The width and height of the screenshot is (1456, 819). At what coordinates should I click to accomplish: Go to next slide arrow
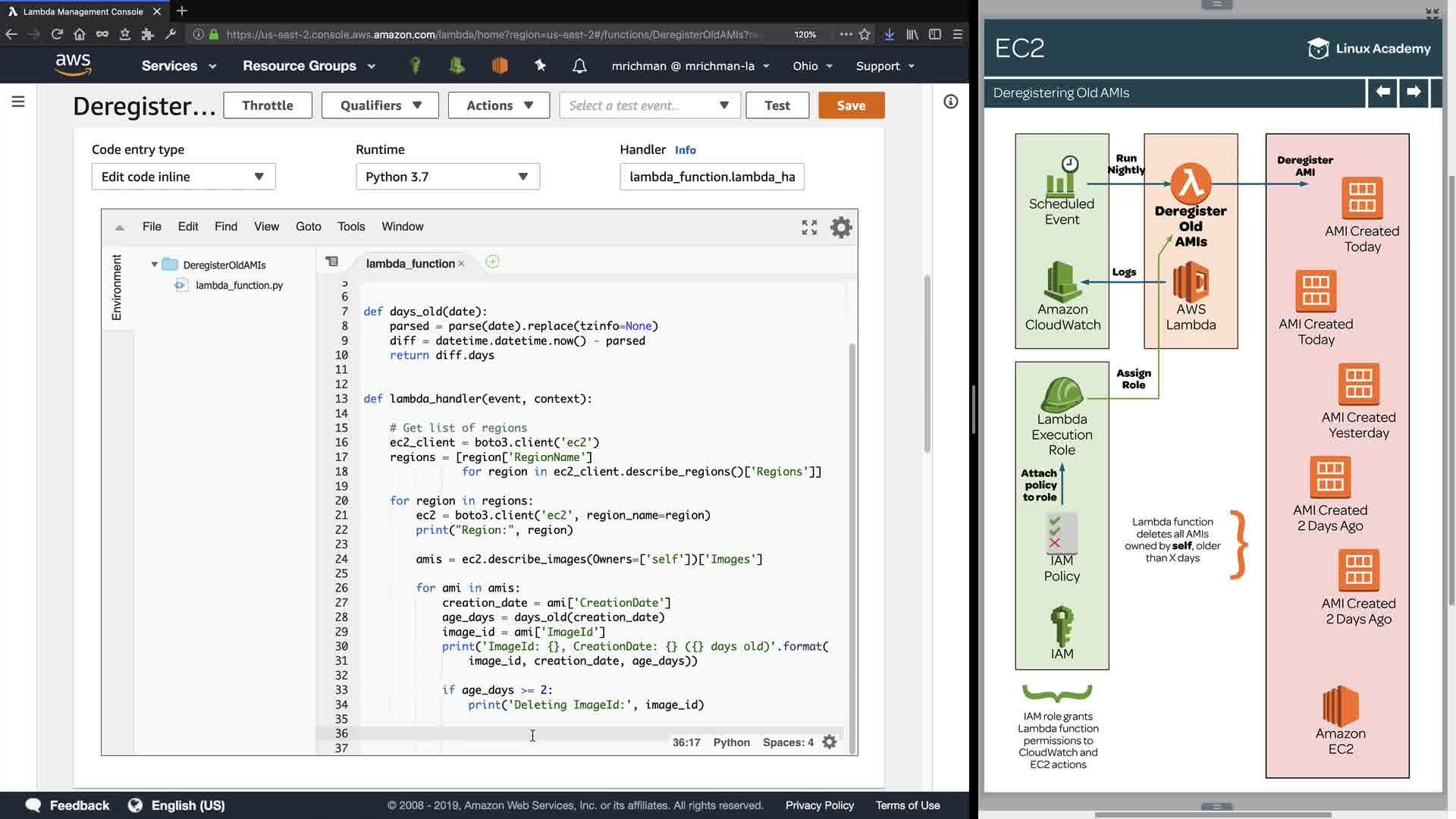point(1414,93)
